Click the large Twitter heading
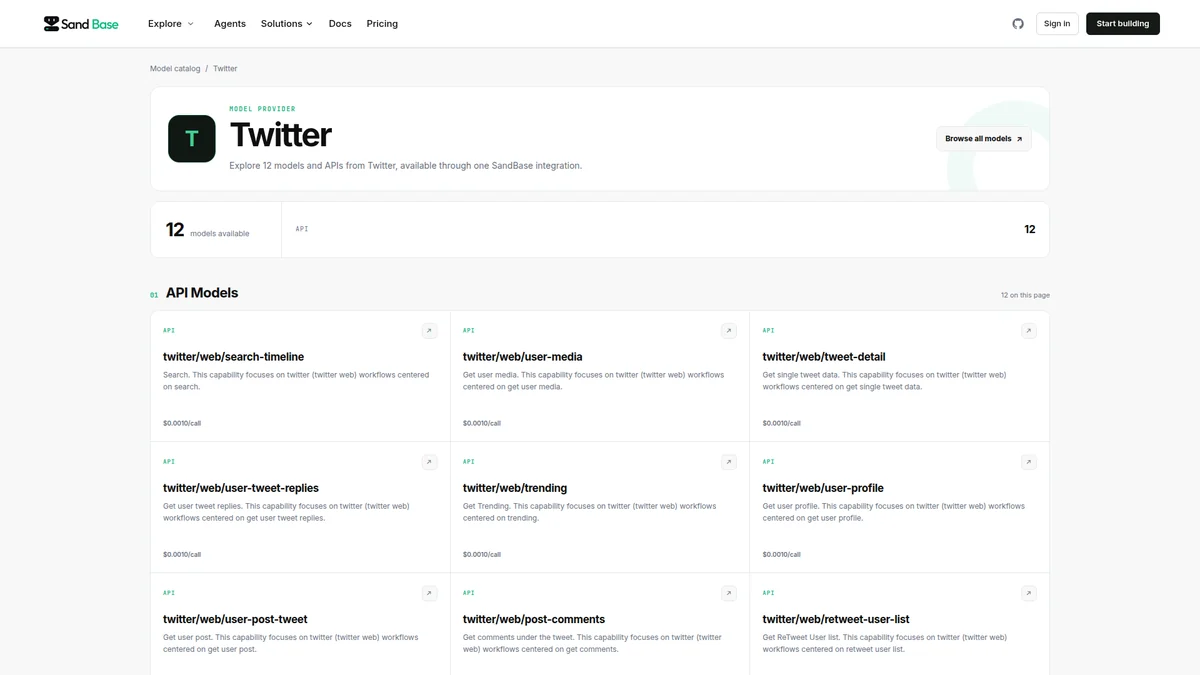 point(281,135)
